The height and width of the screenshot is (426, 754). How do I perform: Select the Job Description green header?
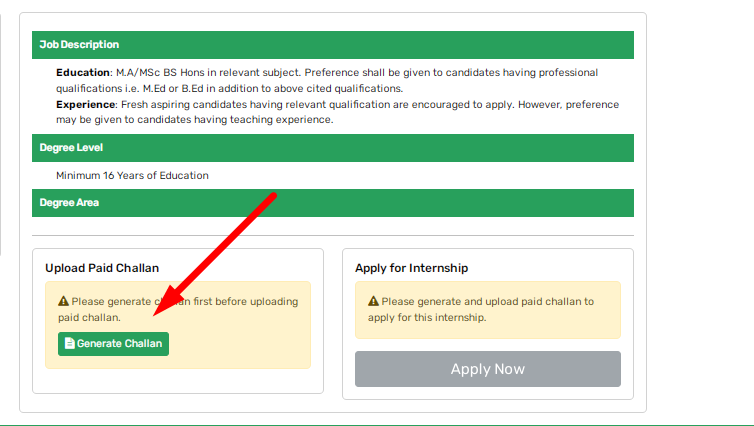coord(332,45)
